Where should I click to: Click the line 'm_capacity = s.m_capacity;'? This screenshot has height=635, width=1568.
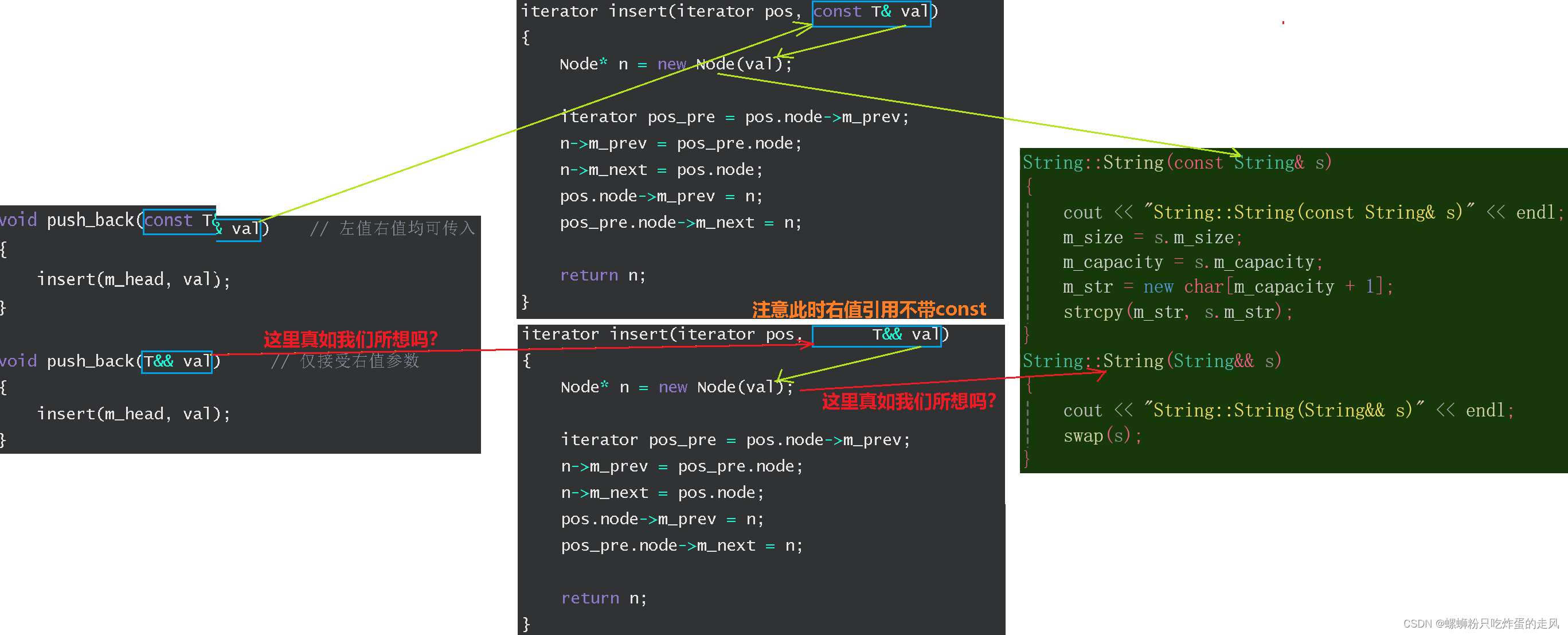pos(1192,262)
